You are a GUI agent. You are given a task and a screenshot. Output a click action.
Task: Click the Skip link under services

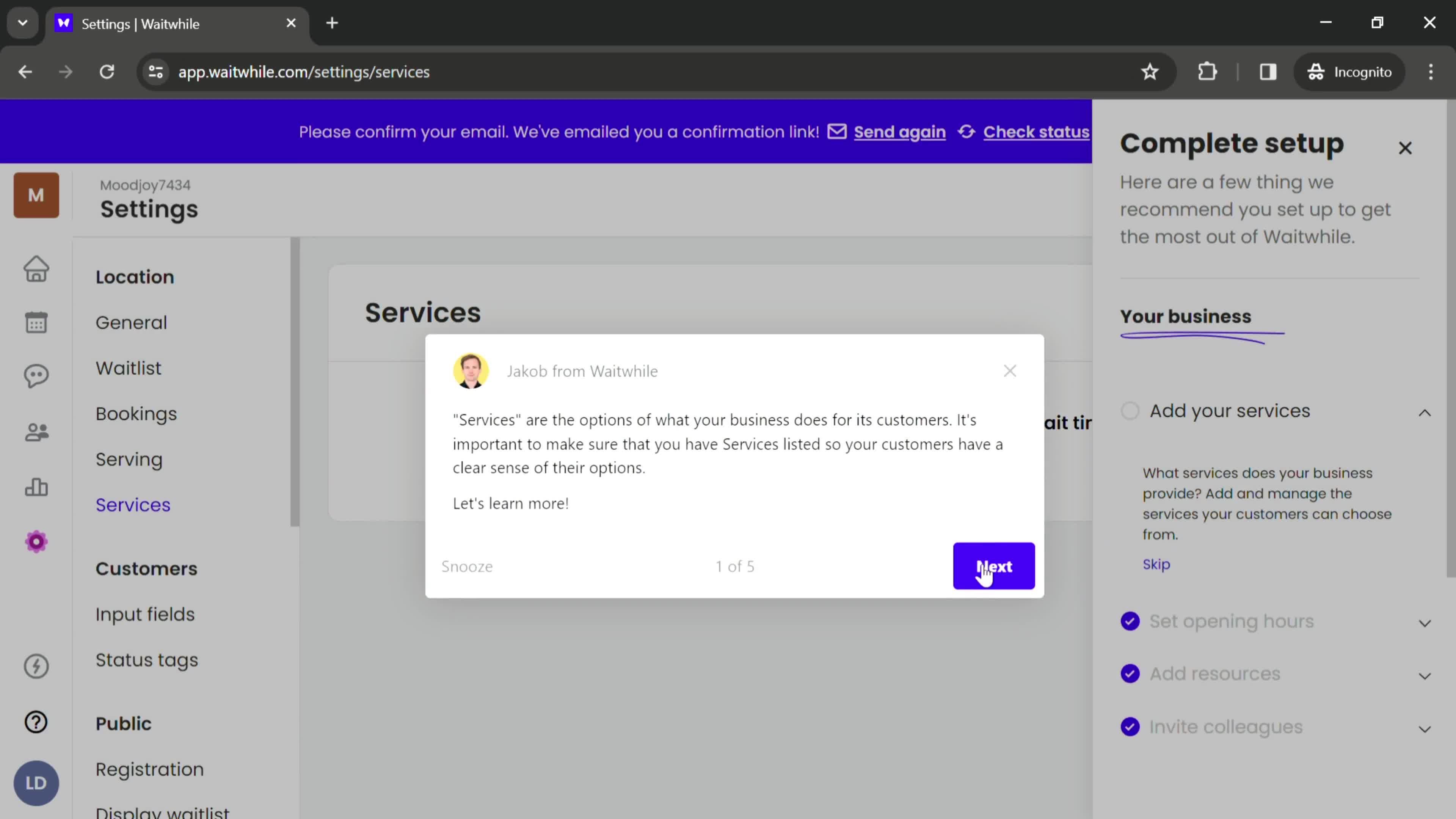click(1156, 564)
